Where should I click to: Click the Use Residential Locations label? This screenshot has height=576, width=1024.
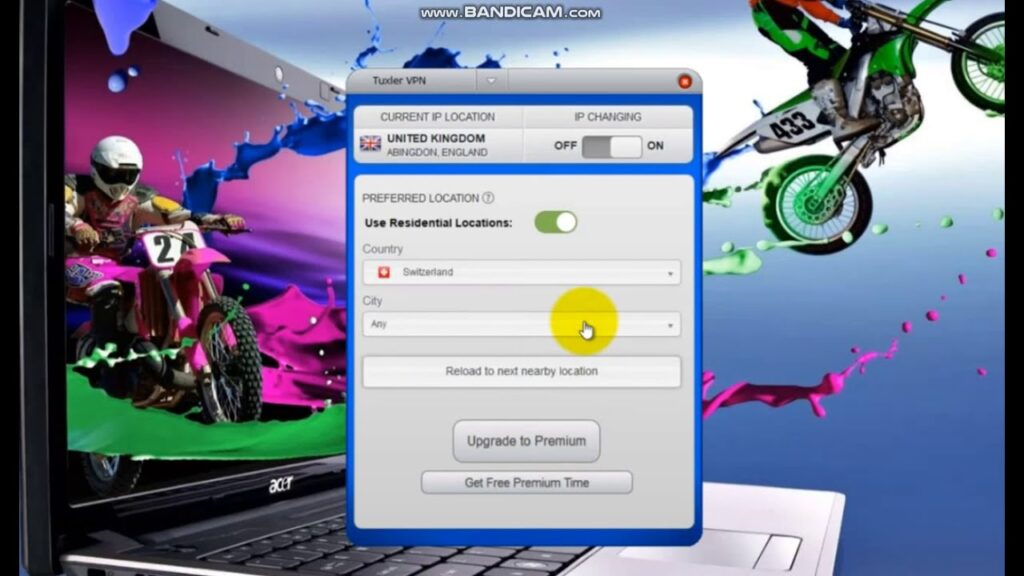point(438,223)
